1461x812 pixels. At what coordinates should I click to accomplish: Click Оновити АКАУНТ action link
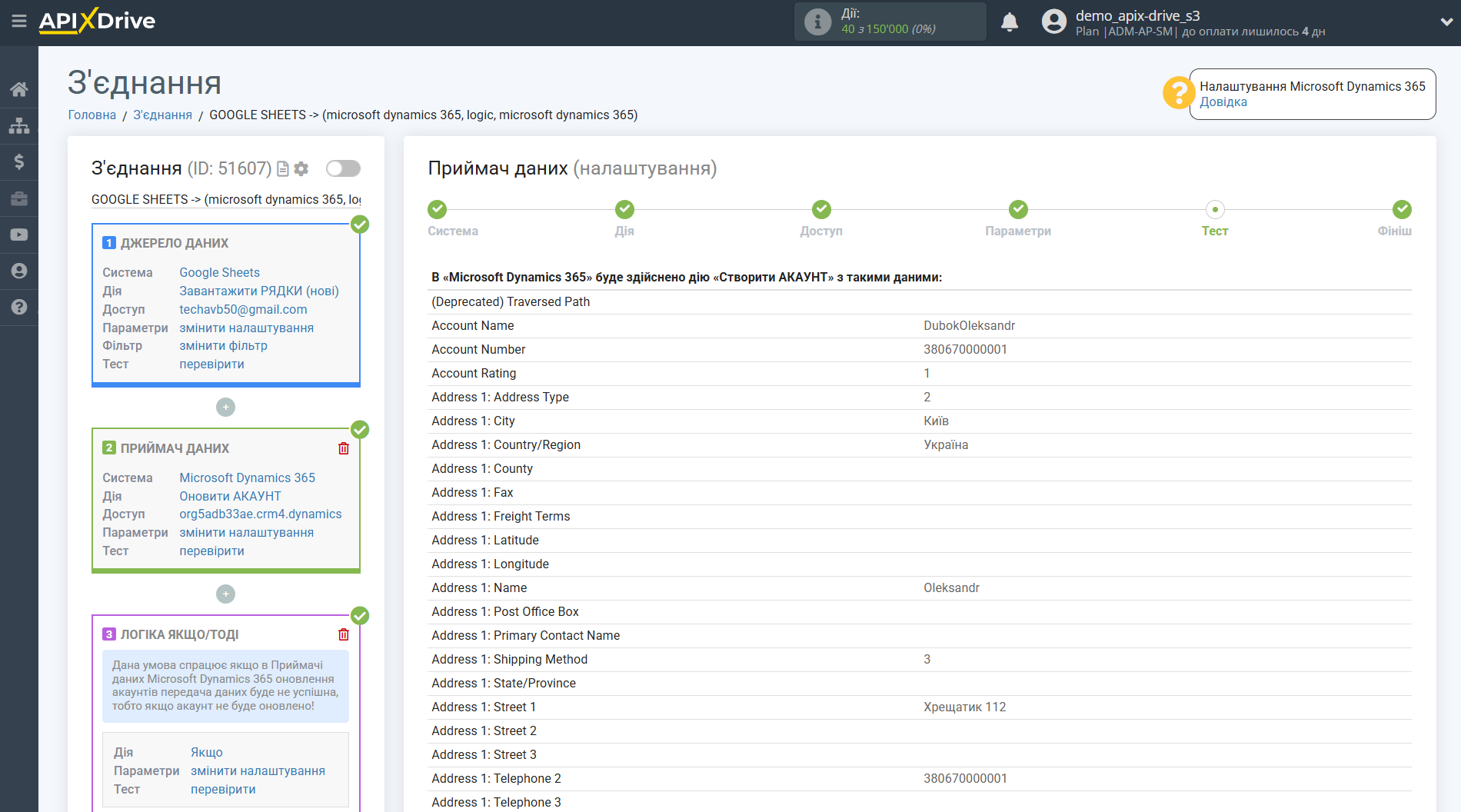pos(230,496)
